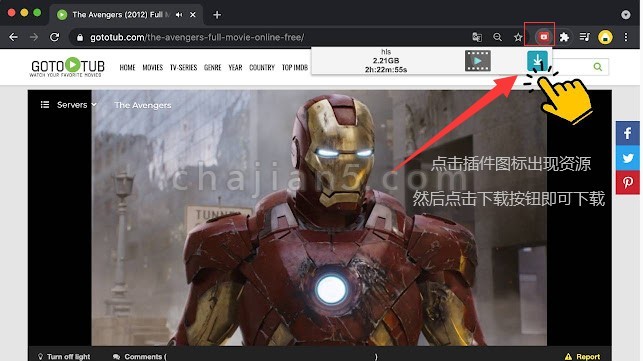Mute the tab using speaker icon
643x361 pixels.
point(179,15)
